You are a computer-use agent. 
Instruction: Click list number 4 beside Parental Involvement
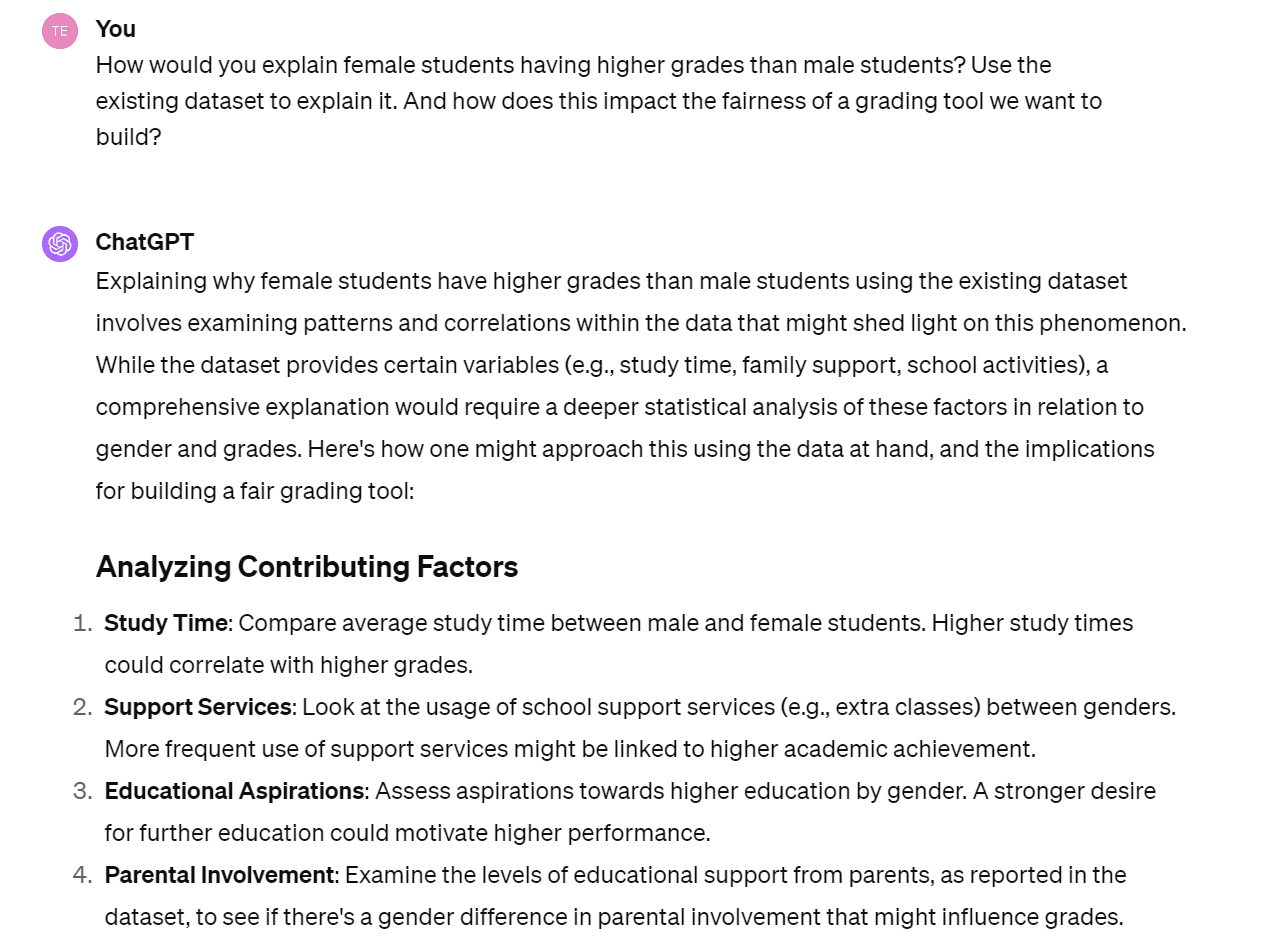click(x=82, y=875)
